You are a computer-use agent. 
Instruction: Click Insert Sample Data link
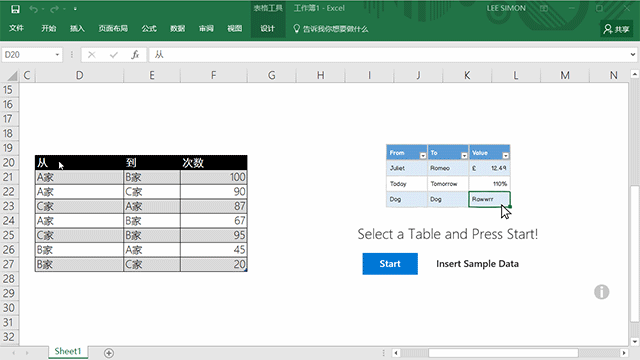click(477, 264)
